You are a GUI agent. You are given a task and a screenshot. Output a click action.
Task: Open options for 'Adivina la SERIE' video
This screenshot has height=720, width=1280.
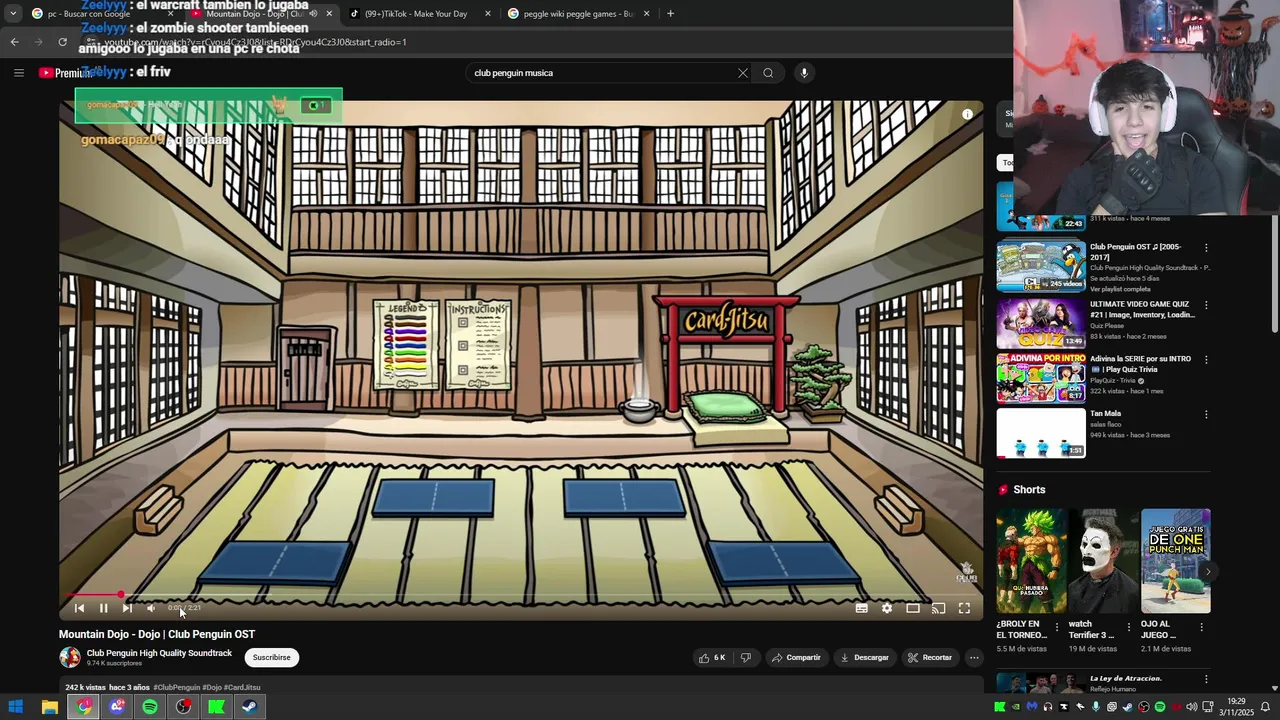pos(1206,360)
